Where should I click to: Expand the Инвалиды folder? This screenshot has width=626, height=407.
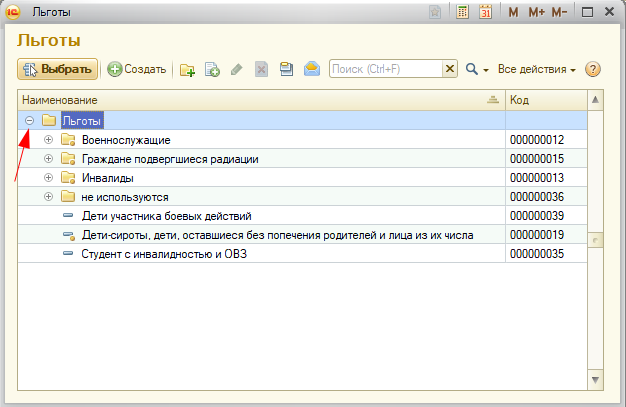(x=48, y=178)
